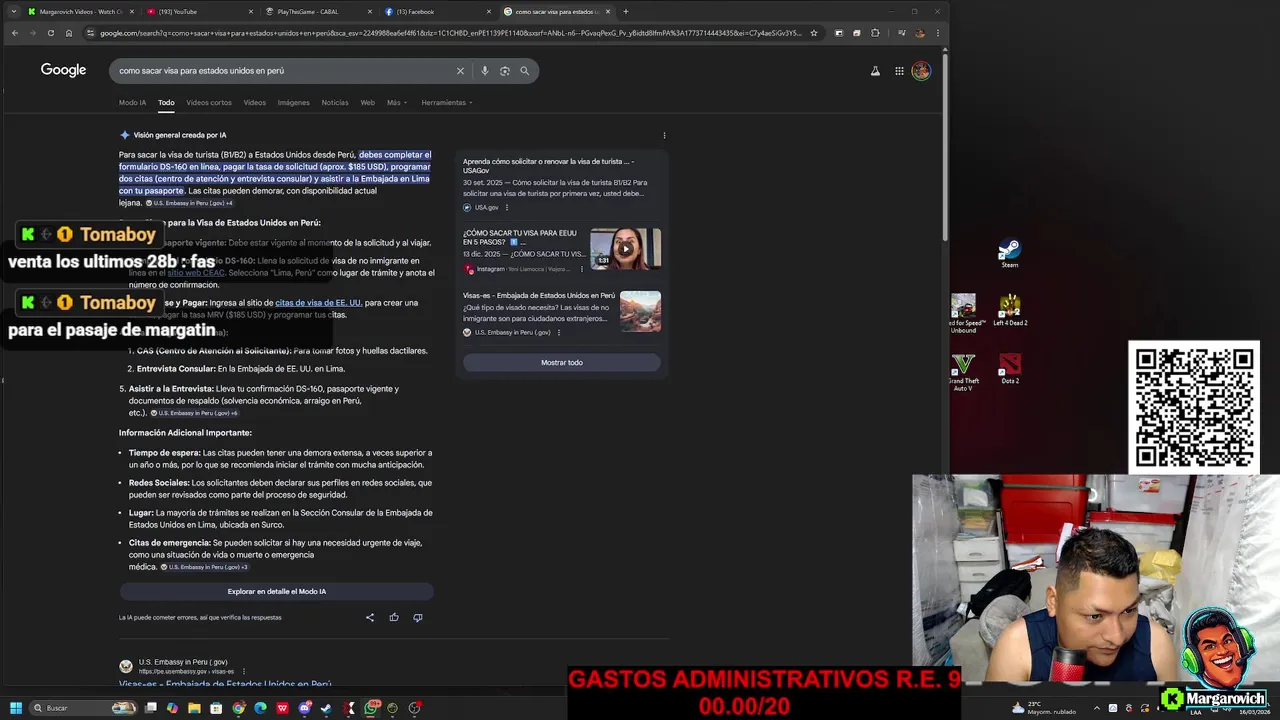This screenshot has width=1280, height=720.
Task: Open Google Lens image search
Action: (505, 71)
